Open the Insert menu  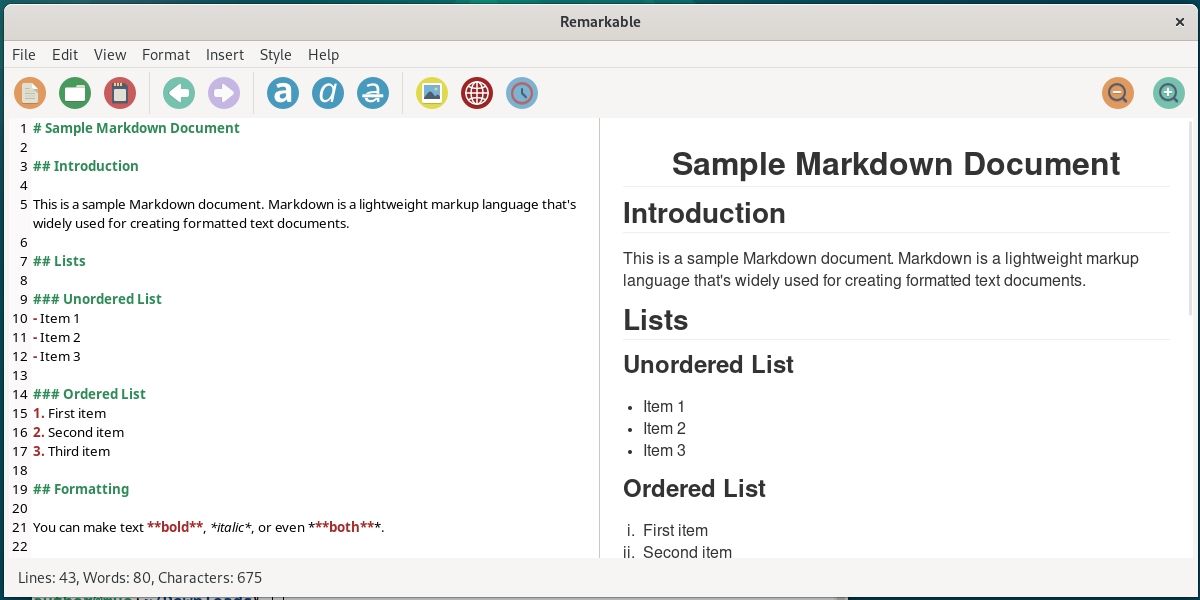[225, 55]
